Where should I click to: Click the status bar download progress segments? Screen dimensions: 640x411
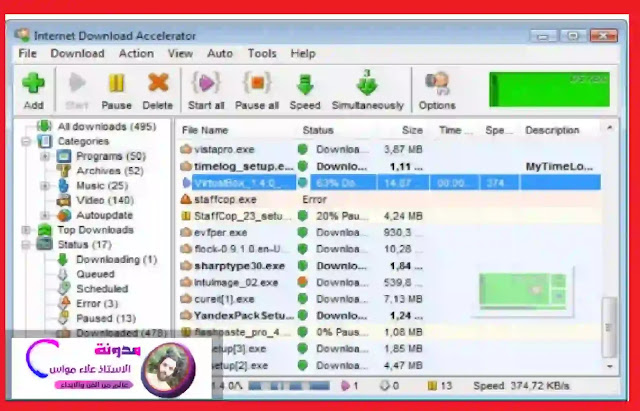289,386
